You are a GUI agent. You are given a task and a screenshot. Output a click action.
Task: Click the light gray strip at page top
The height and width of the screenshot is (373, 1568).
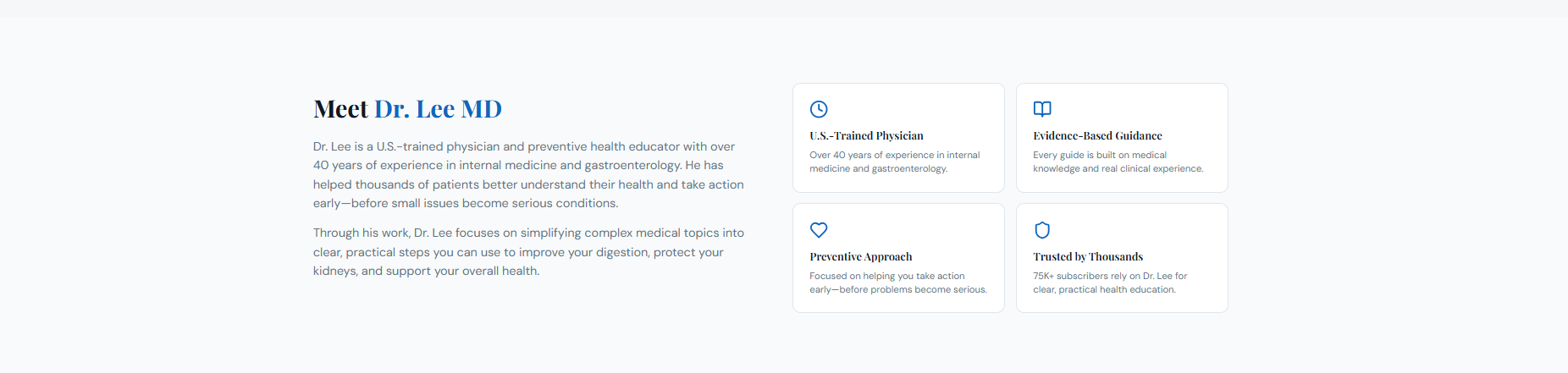pos(784,8)
